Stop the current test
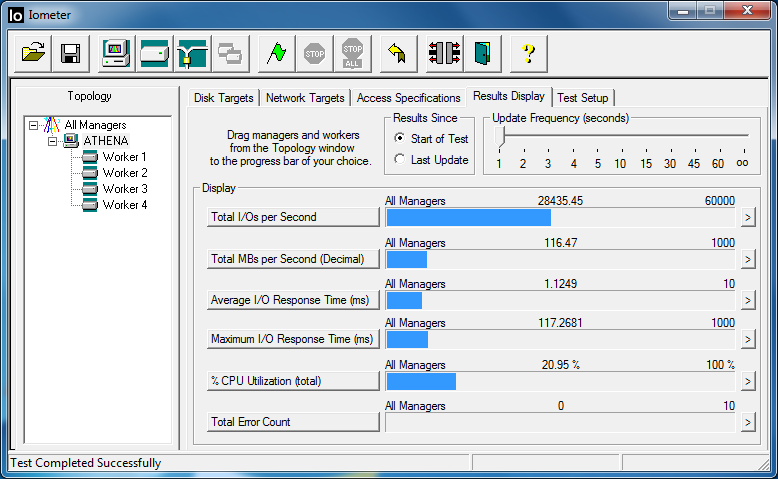The height and width of the screenshot is (479, 778). click(x=314, y=53)
